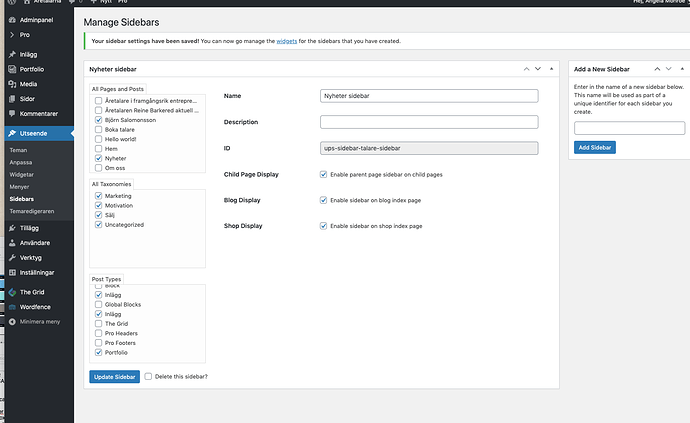Check the Pro Headers post type
The image size is (690, 423).
point(99,333)
